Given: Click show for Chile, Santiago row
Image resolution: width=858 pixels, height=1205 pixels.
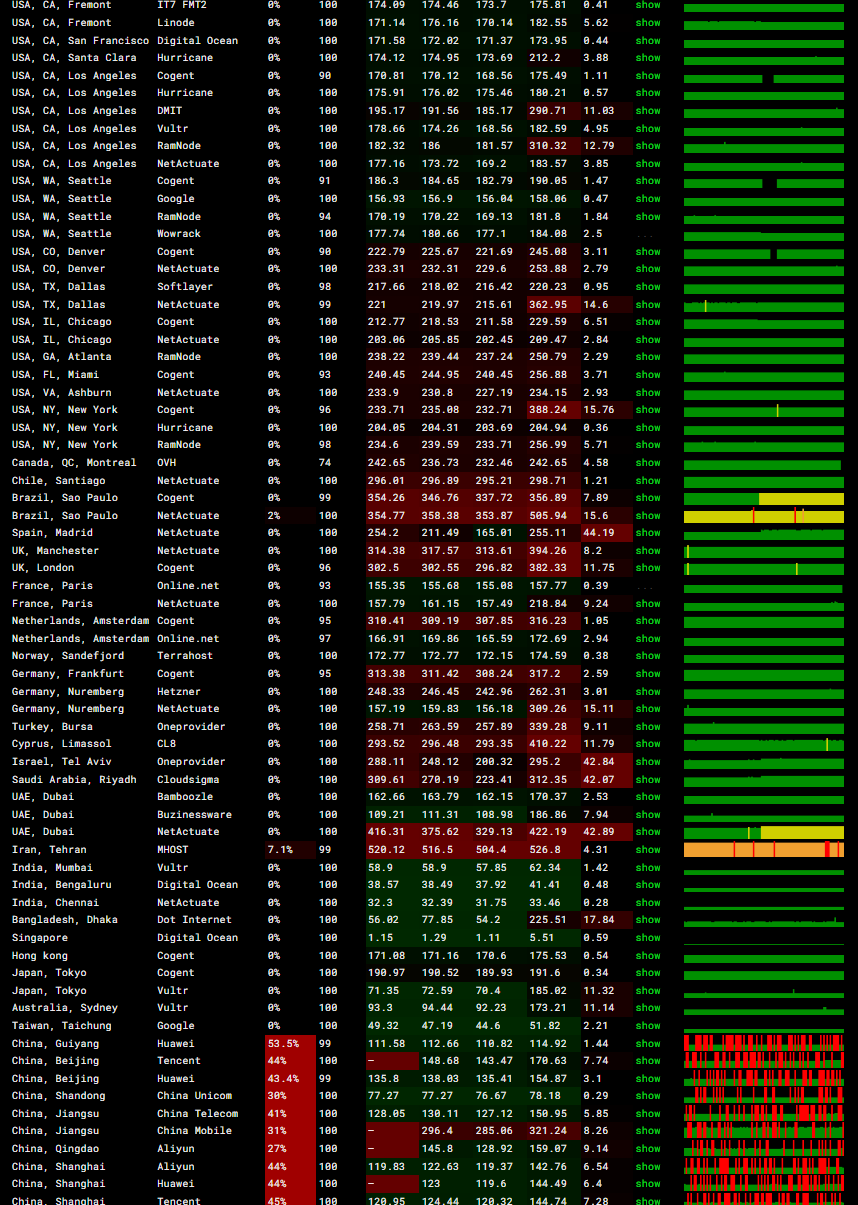Looking at the screenshot, I should (x=648, y=480).
